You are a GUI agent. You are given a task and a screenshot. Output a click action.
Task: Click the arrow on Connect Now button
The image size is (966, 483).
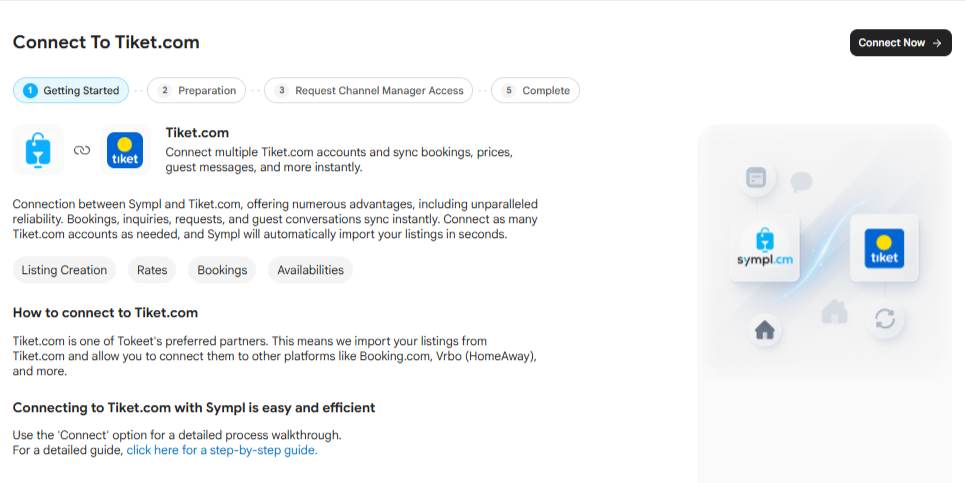[x=937, y=43]
